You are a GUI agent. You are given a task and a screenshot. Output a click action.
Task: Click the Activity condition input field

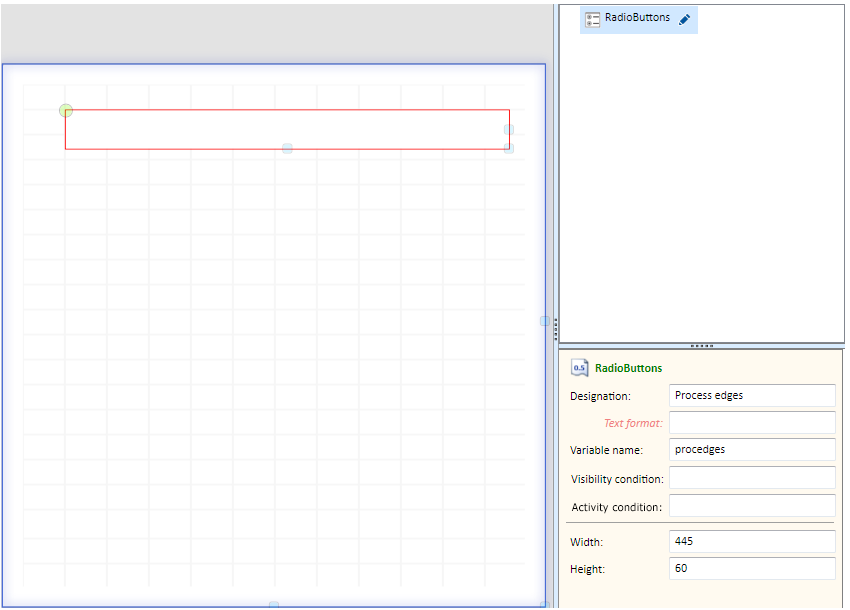pos(752,506)
